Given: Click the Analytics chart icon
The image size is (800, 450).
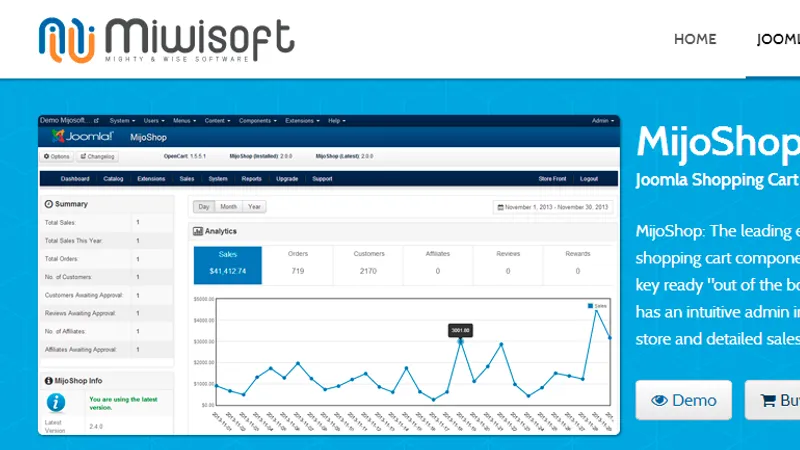Looking at the screenshot, I should pyautogui.click(x=197, y=231).
